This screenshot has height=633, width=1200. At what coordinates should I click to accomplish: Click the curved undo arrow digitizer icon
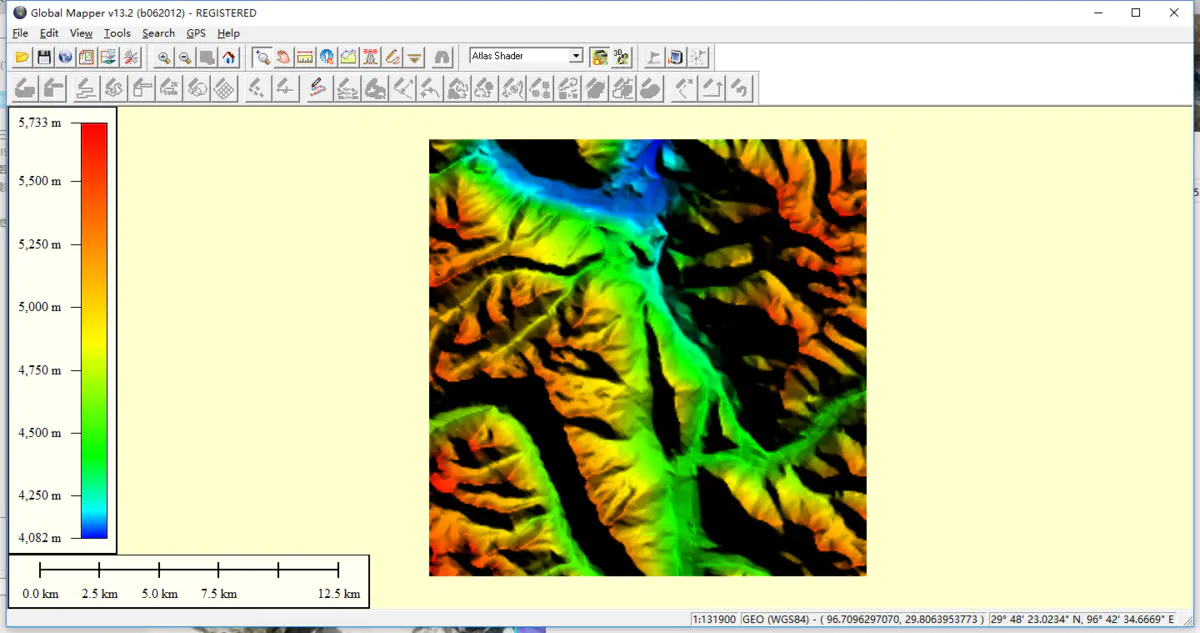[739, 88]
